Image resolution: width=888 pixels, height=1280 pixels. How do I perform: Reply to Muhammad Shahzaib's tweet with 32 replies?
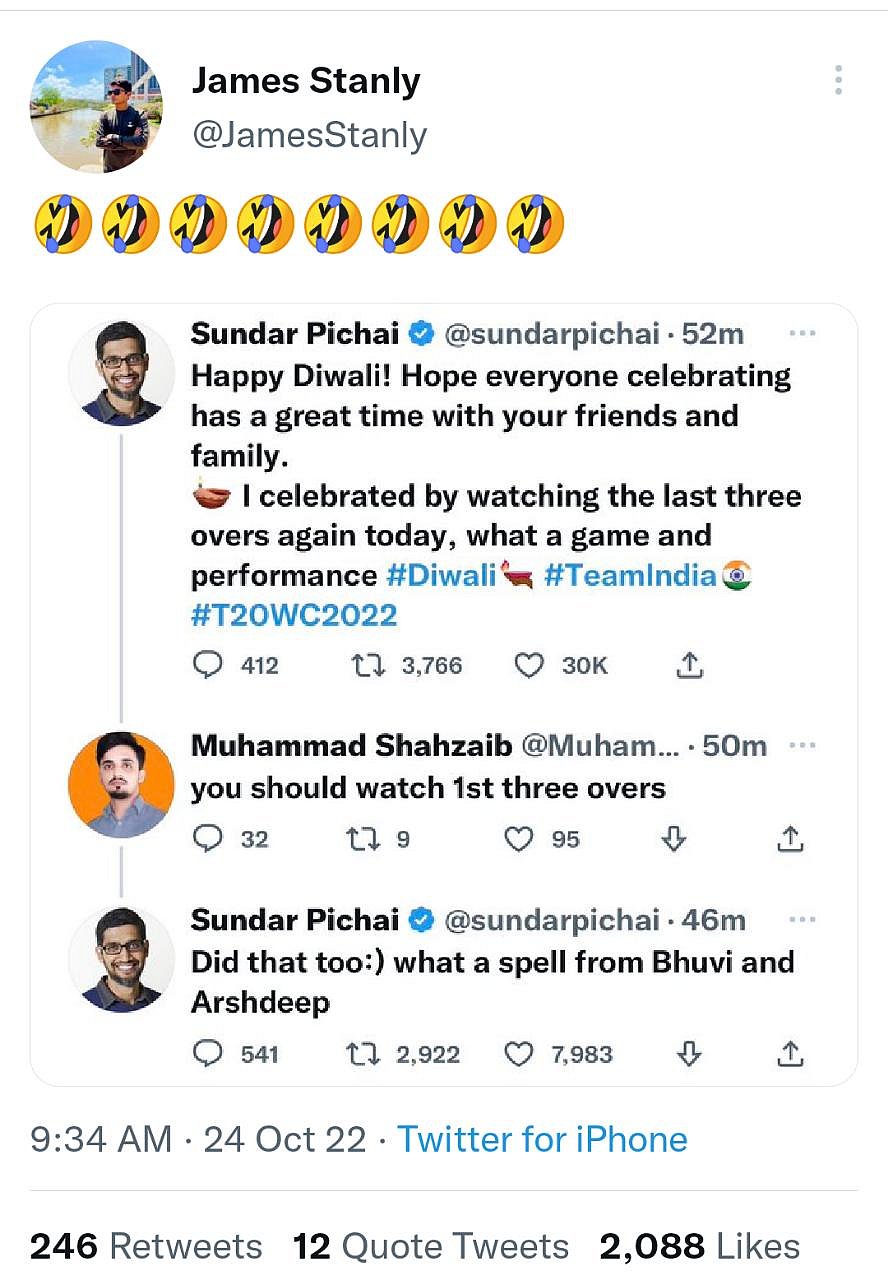[206, 839]
